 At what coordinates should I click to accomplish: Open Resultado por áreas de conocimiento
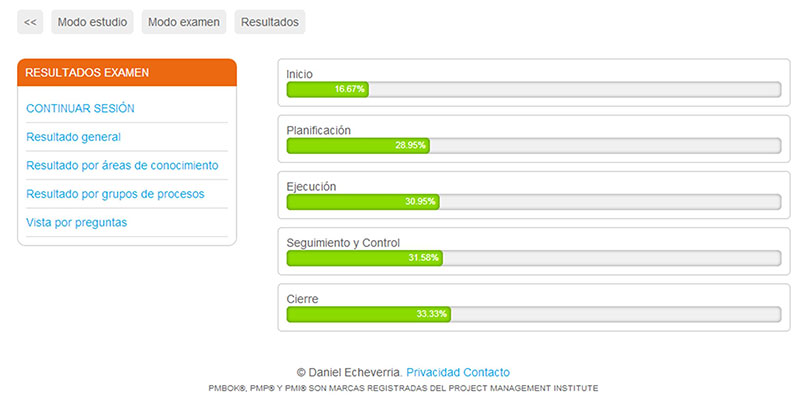tap(122, 166)
